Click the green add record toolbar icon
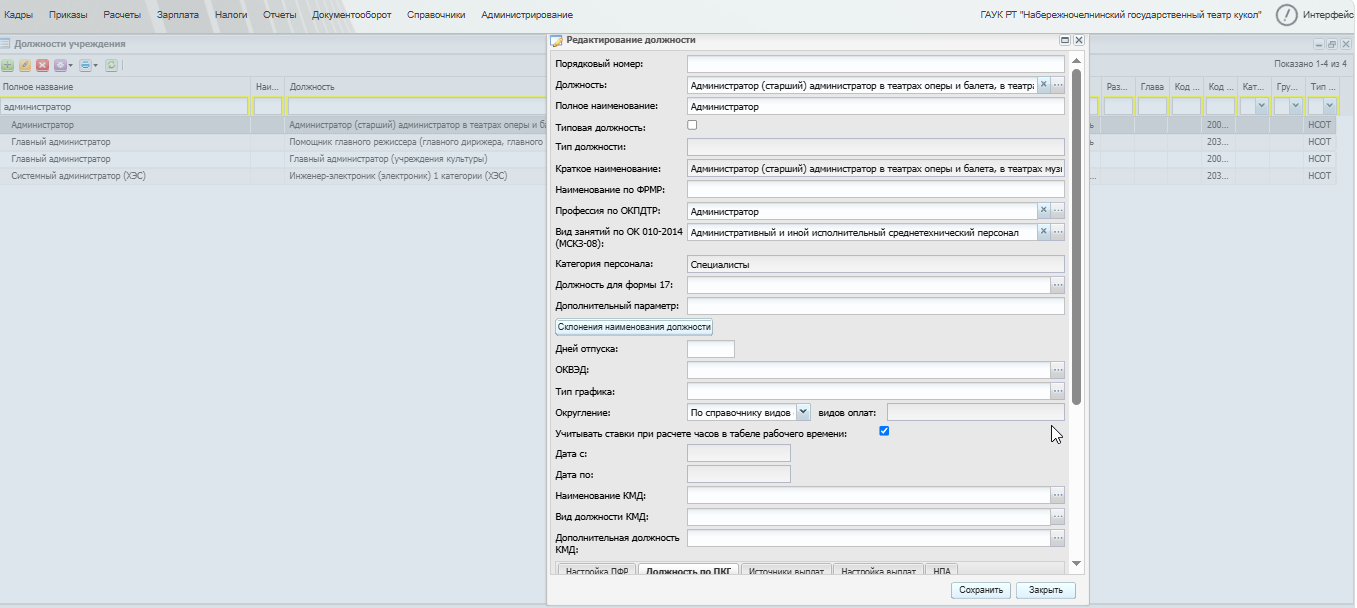 [8, 65]
